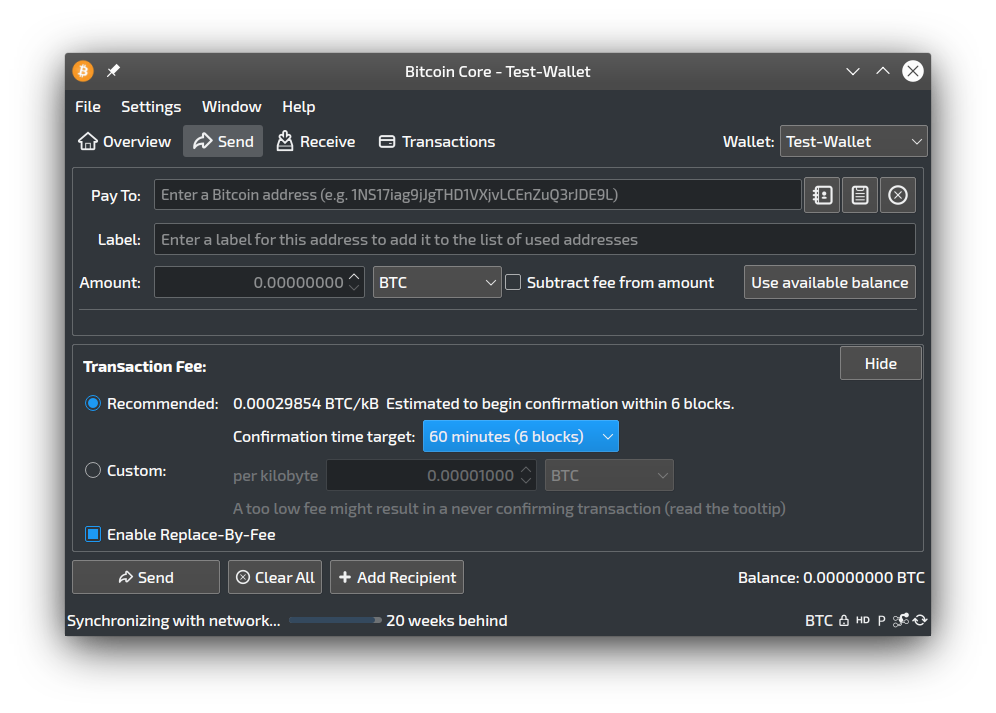Open the Help menu

[299, 107]
